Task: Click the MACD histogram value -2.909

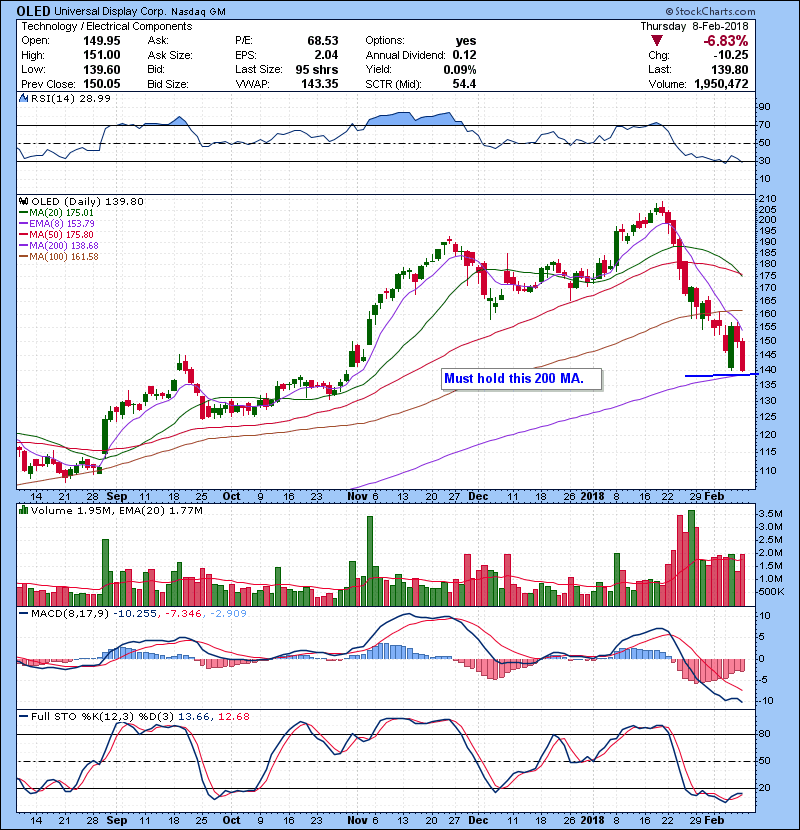Action: [228, 614]
